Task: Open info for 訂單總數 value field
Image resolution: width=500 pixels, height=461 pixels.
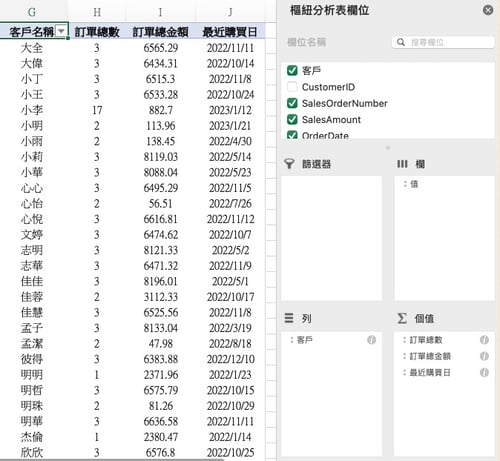Action: pos(484,340)
